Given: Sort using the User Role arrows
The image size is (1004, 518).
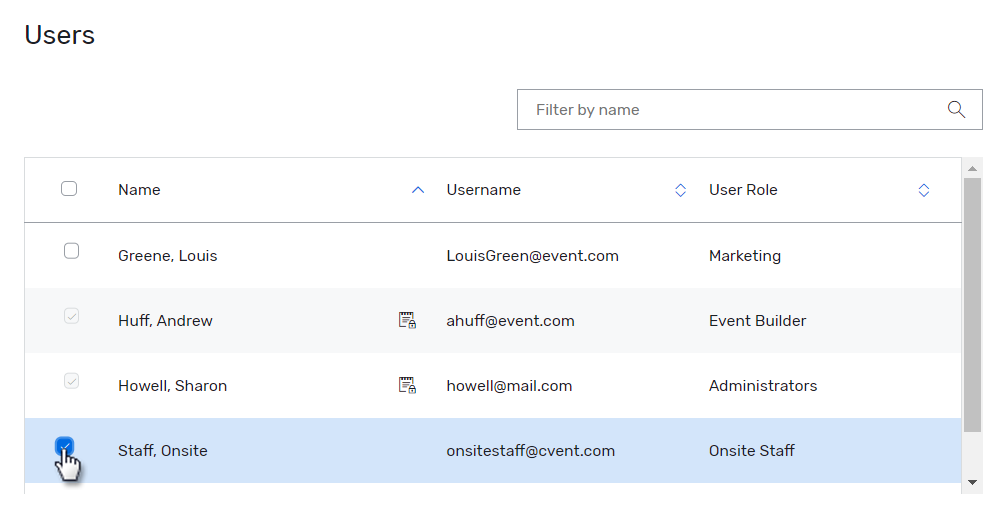Looking at the screenshot, I should [x=923, y=190].
